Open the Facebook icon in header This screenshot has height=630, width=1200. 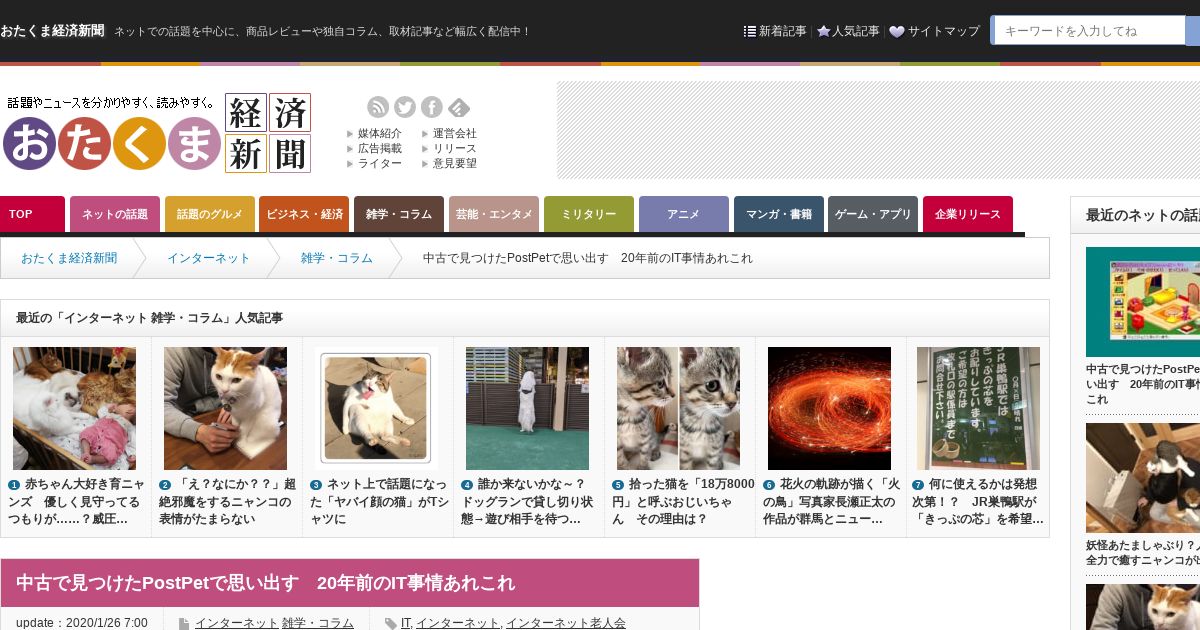click(x=432, y=107)
